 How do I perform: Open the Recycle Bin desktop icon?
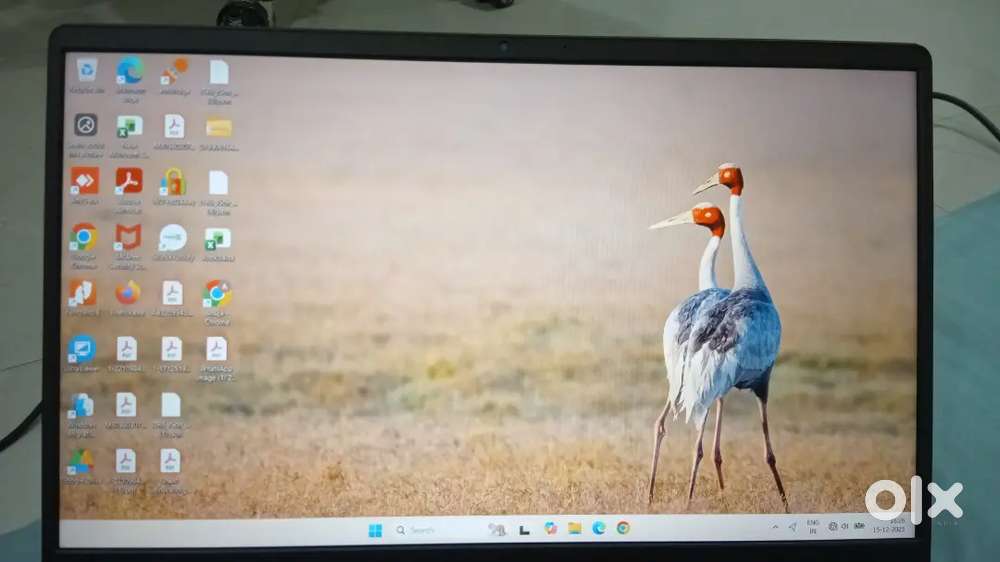87,71
